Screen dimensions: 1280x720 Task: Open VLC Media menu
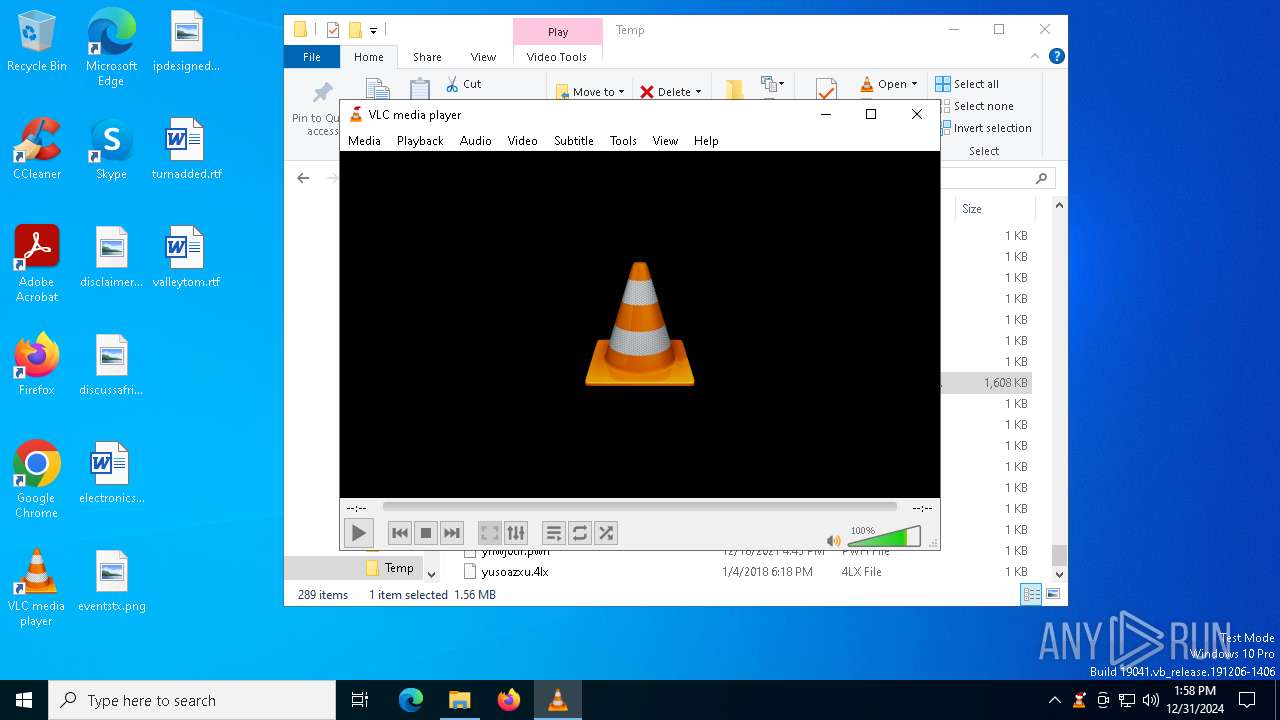[x=364, y=141]
